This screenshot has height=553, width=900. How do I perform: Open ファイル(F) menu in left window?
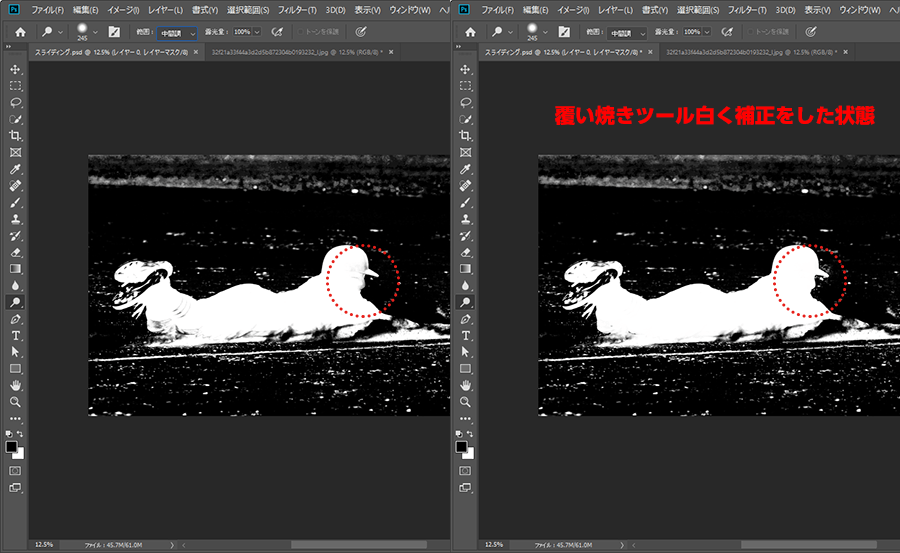[47, 10]
